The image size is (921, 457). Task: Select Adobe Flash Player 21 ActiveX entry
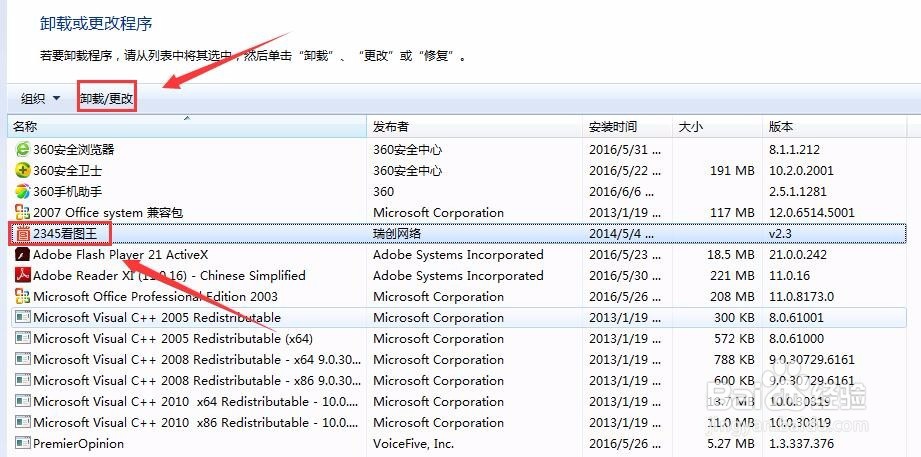click(120, 255)
